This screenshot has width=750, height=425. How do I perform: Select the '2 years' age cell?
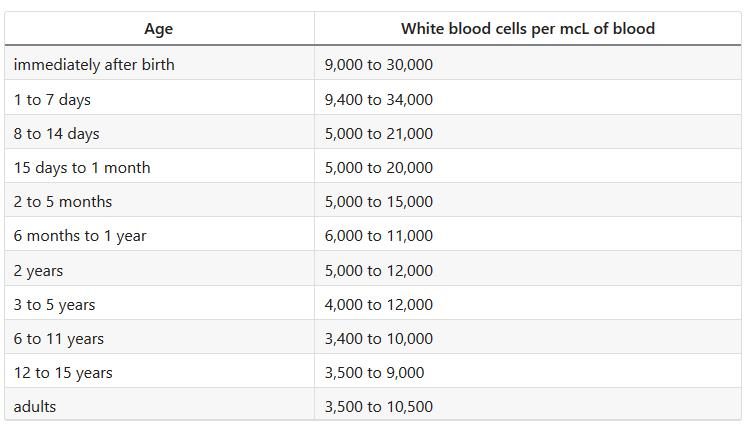[x=159, y=269]
